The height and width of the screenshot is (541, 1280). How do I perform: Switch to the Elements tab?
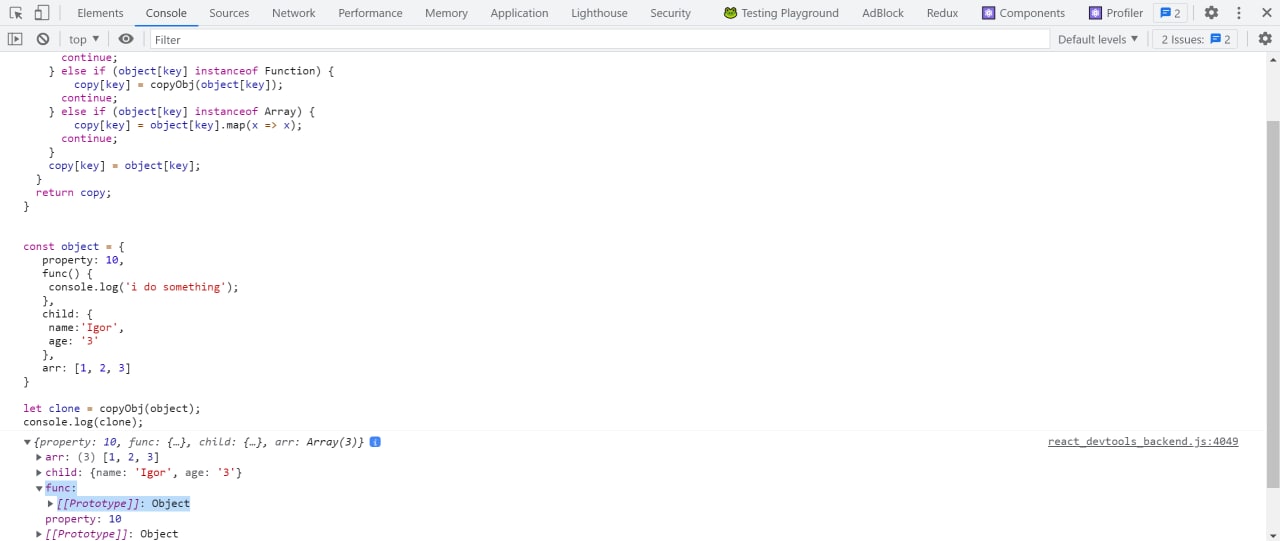coord(100,13)
